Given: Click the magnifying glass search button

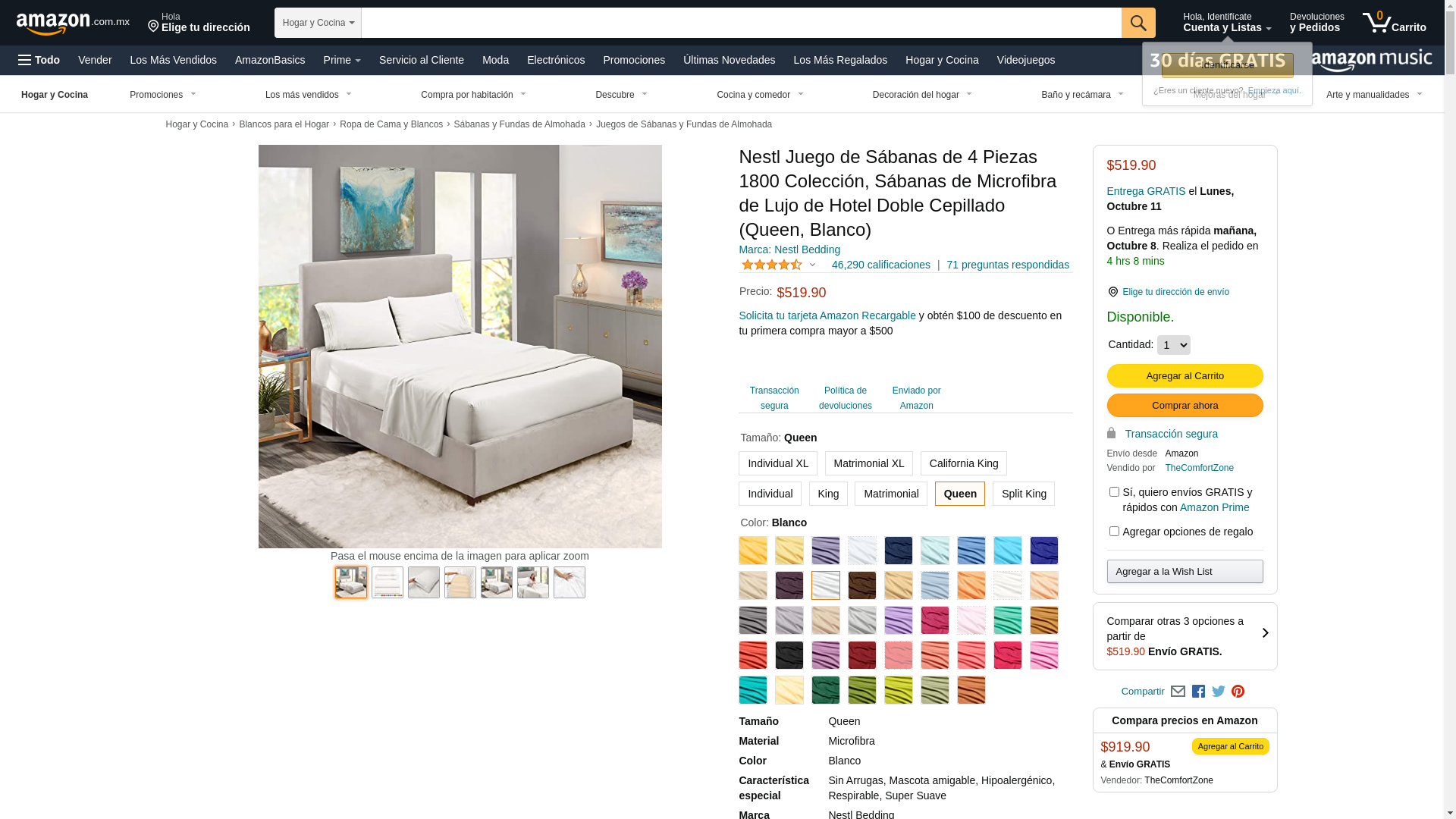Looking at the screenshot, I should 1137,23.
